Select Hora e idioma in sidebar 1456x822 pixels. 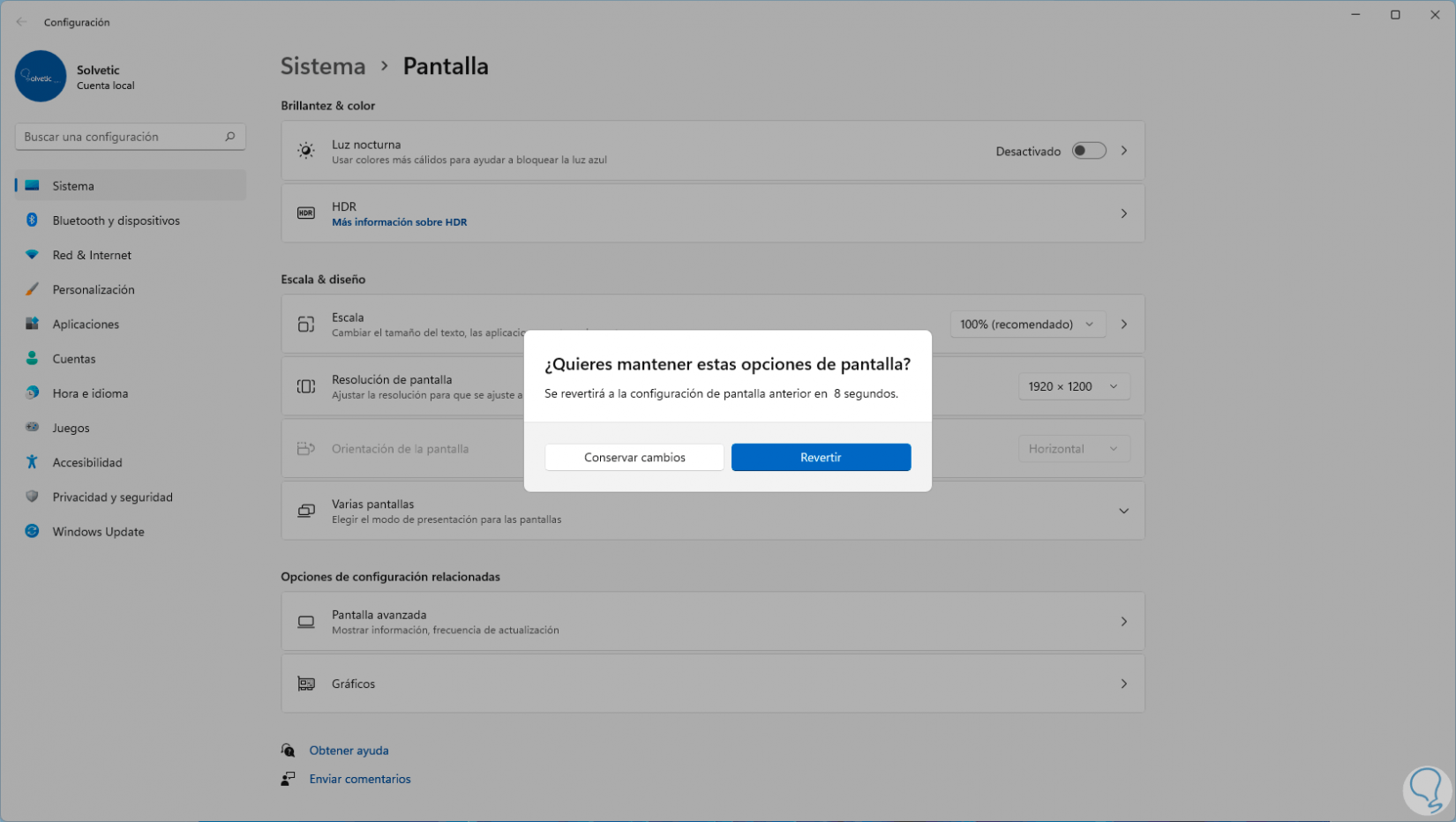coord(90,393)
